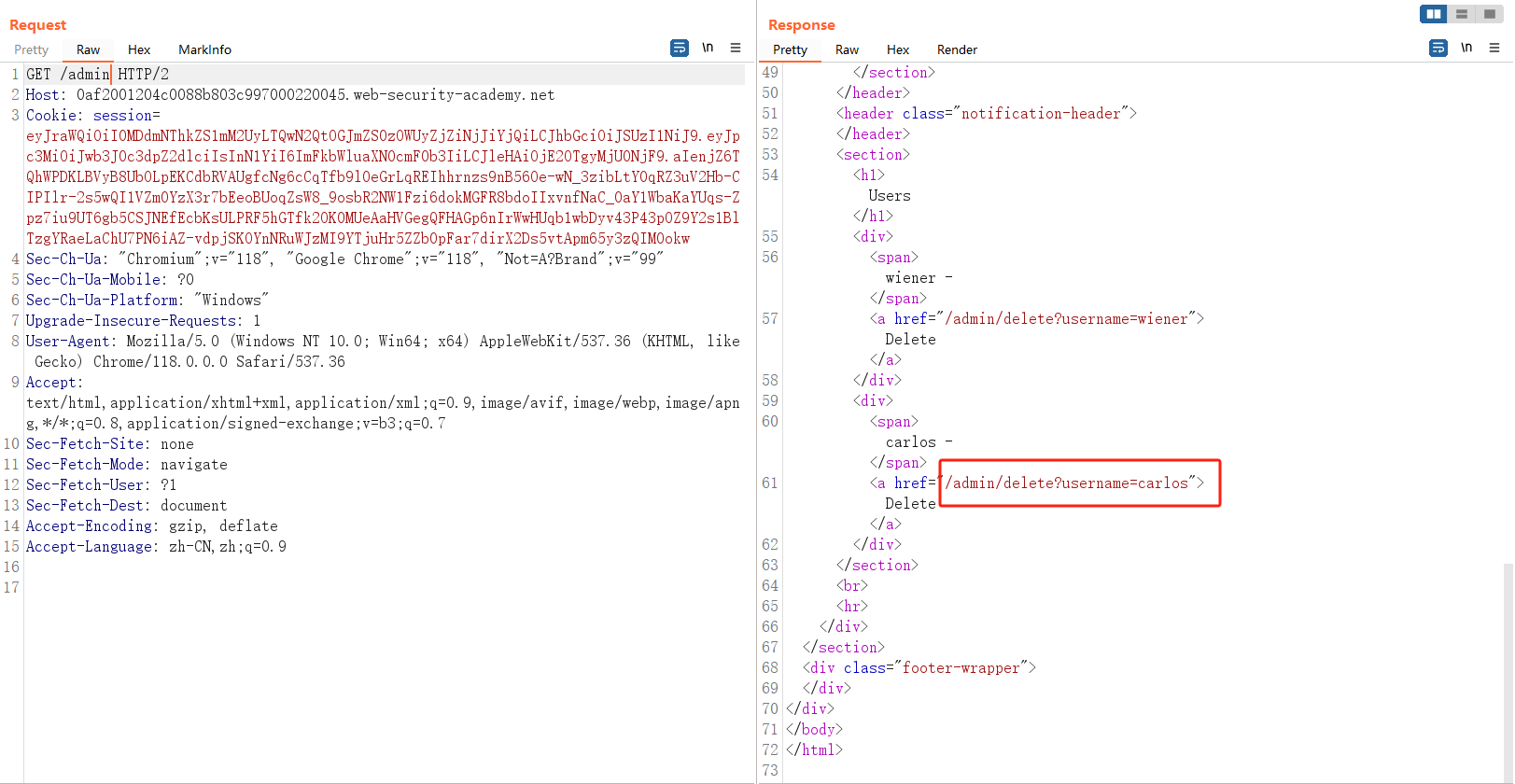Screen dimensions: 1515x784
Task: Open the Render tab in Response
Action: [957, 49]
